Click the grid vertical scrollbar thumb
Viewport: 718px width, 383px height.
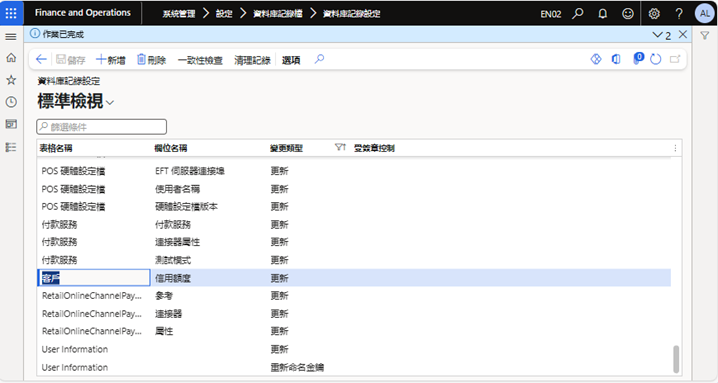676,360
